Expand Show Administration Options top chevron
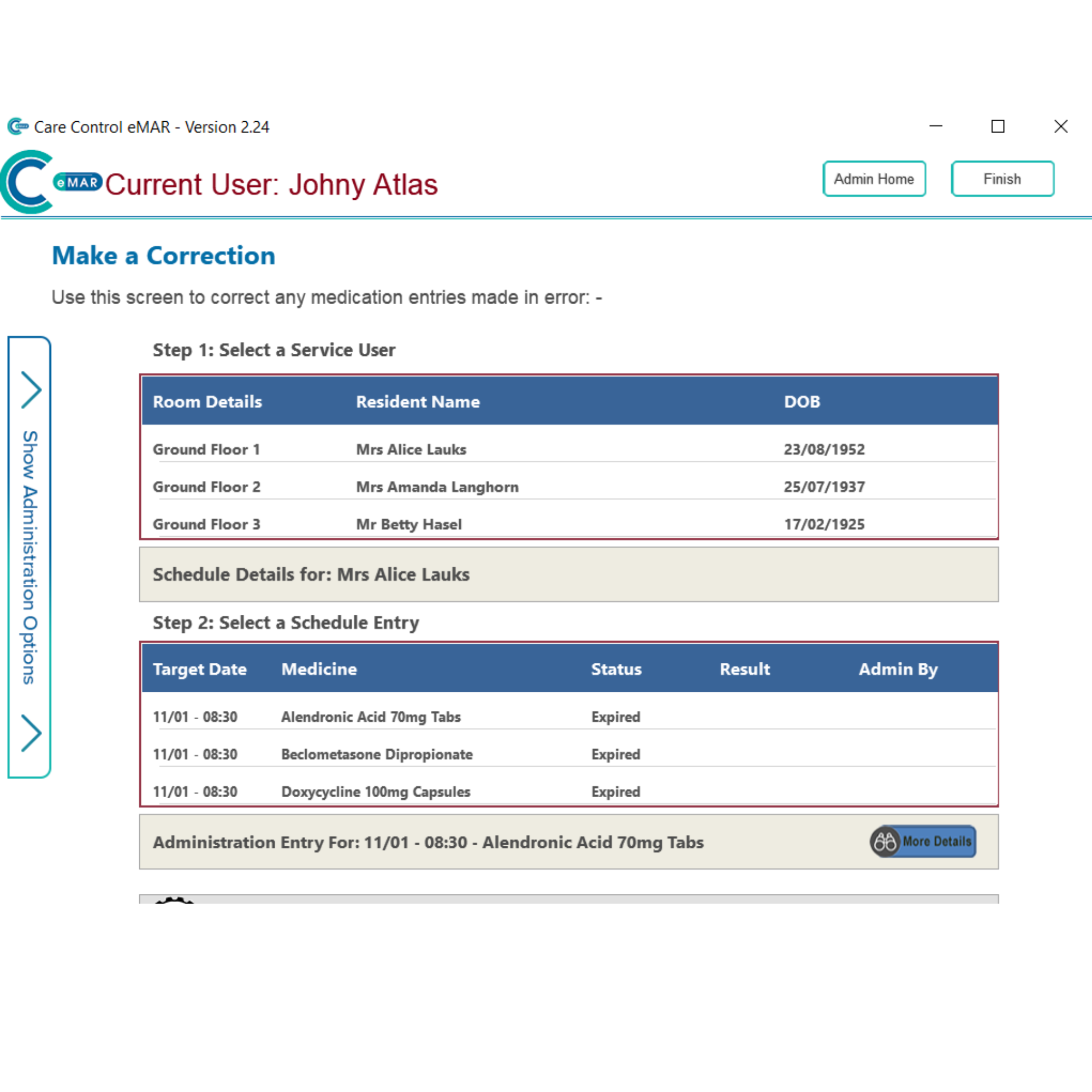1092x1092 pixels. (31, 390)
